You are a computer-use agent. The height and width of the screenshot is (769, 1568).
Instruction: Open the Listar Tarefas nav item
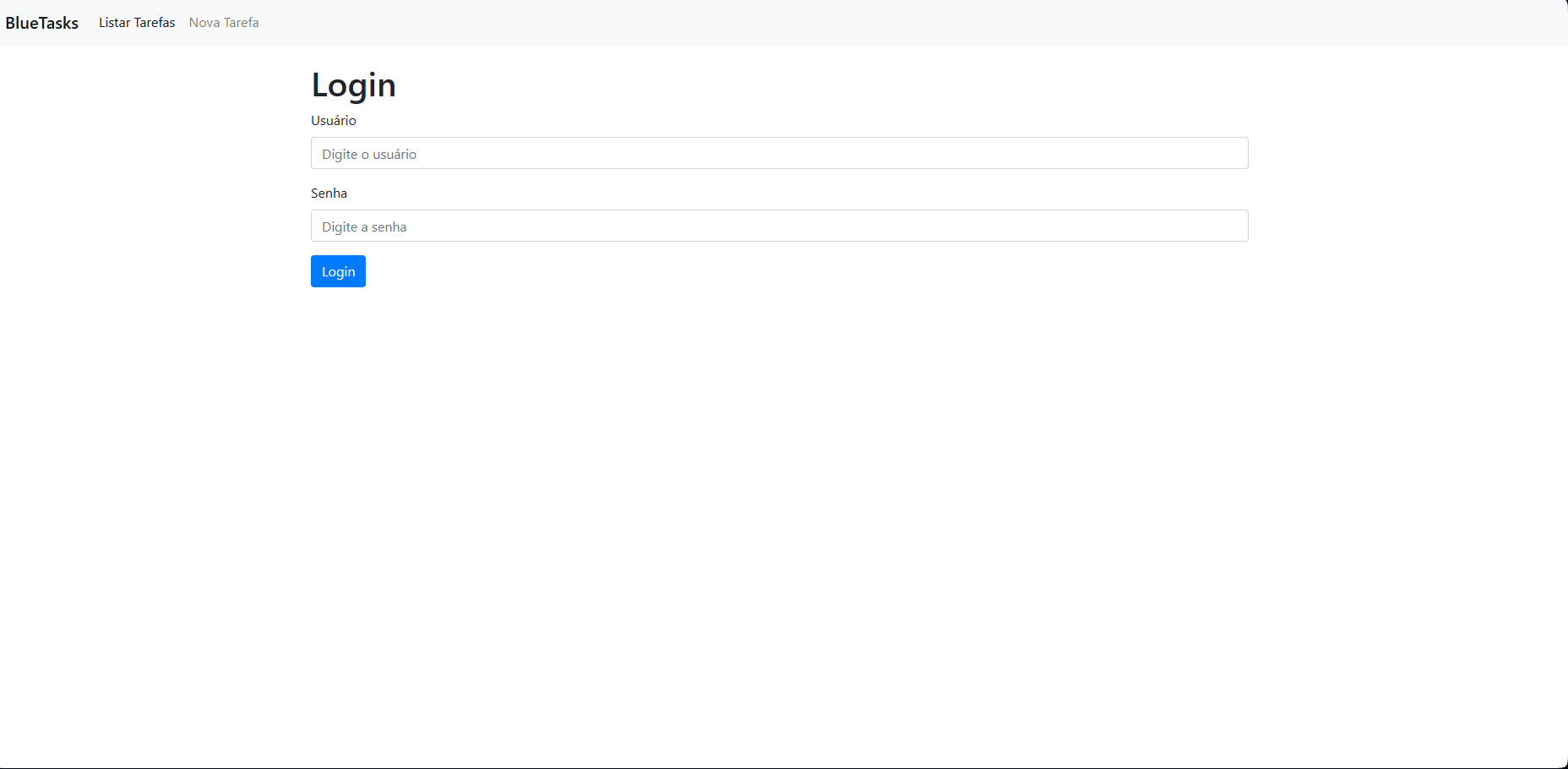137,23
